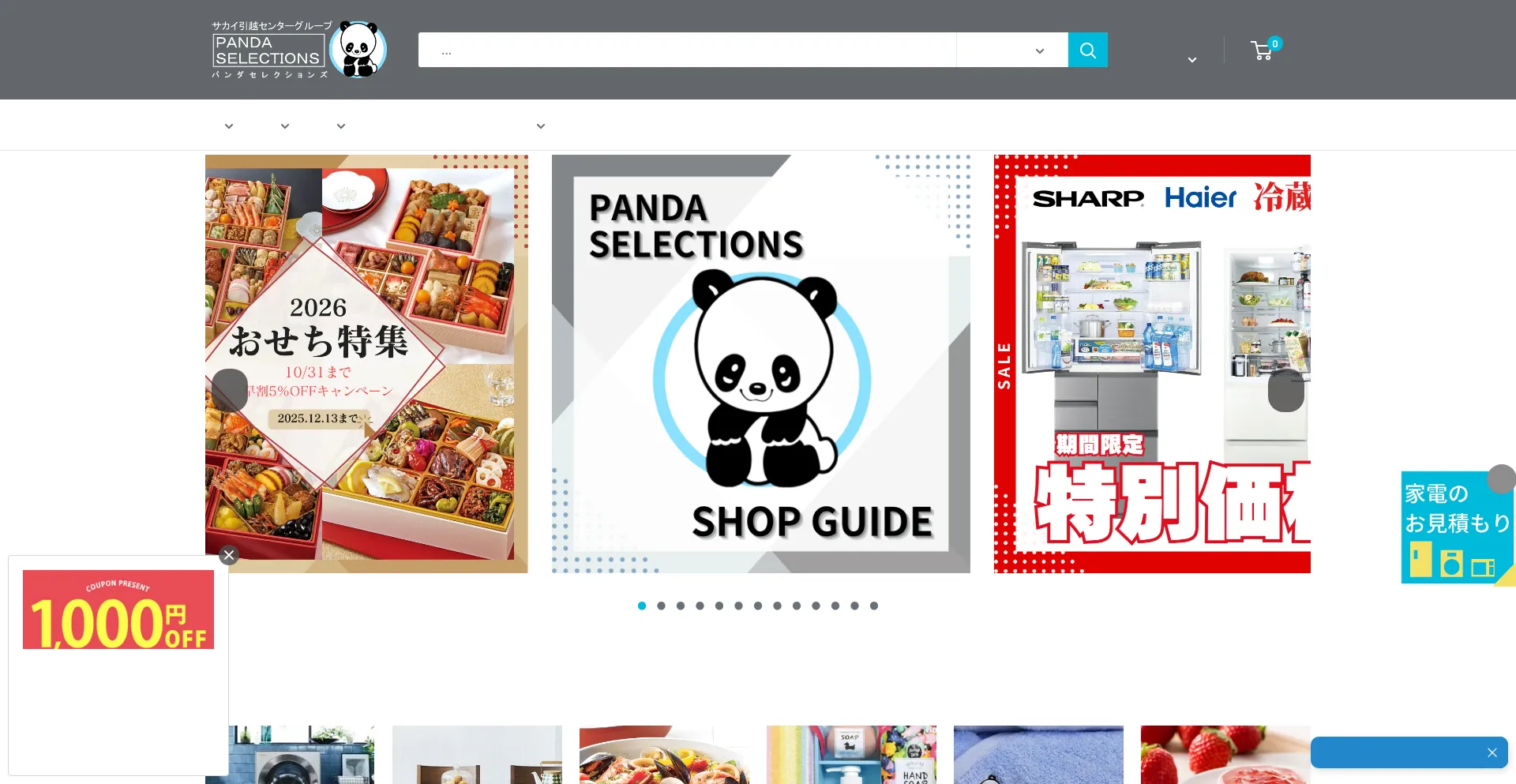
Task: Dismiss the blue chat bar with X
Action: point(1492,752)
